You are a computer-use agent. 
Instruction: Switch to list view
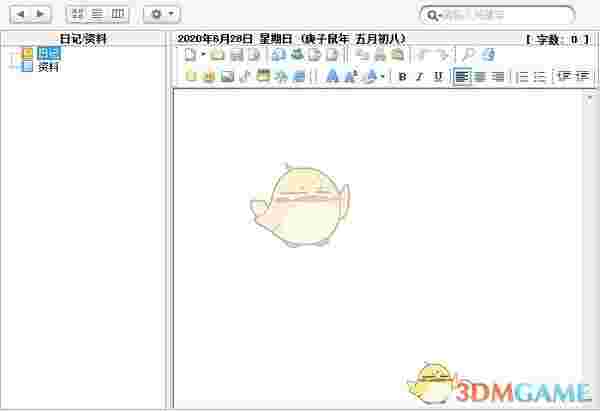coord(98,15)
